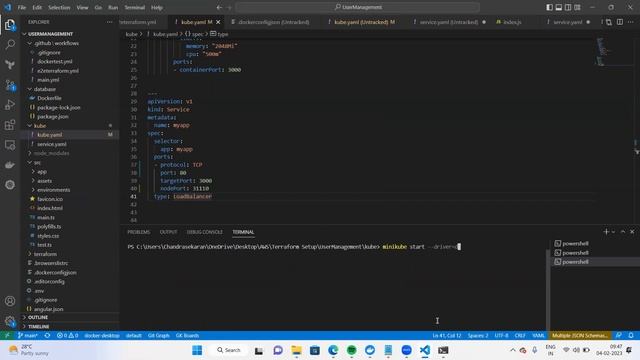Switch to the OUTPUT panel tab
This screenshot has width=640, height=360.
[x=168, y=232]
